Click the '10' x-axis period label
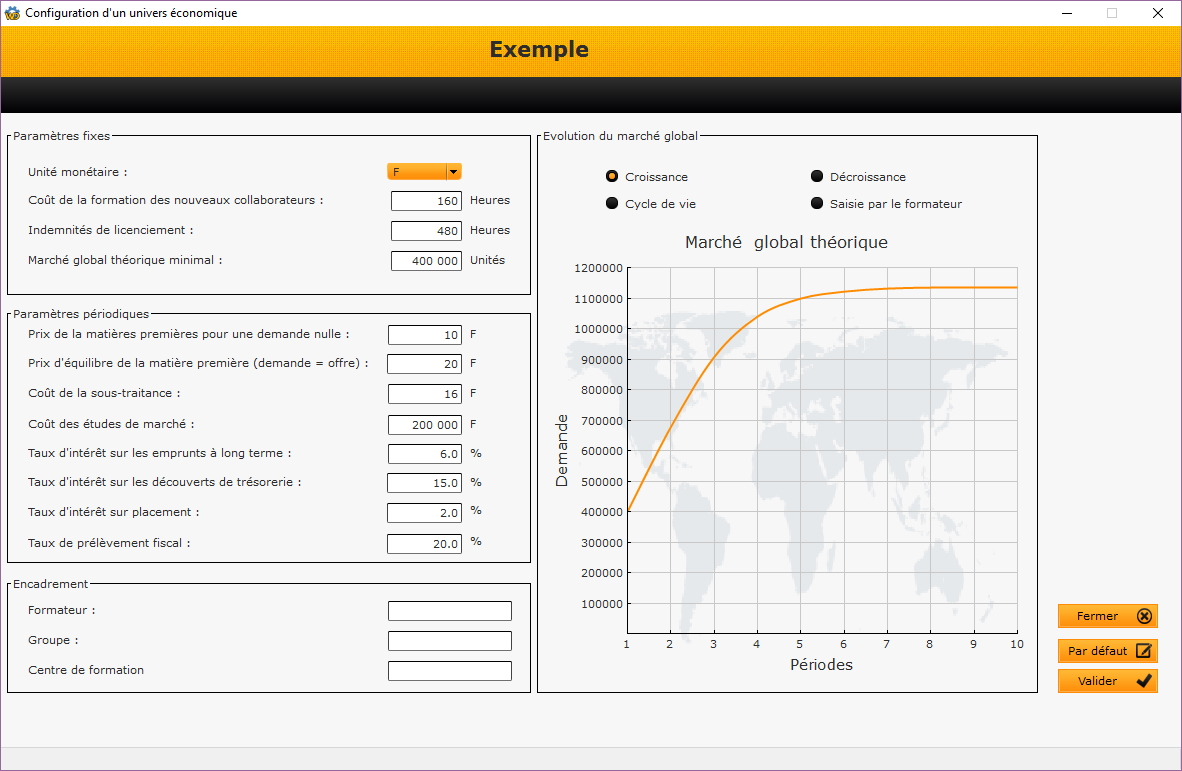Image resolution: width=1182 pixels, height=771 pixels. 1017,644
